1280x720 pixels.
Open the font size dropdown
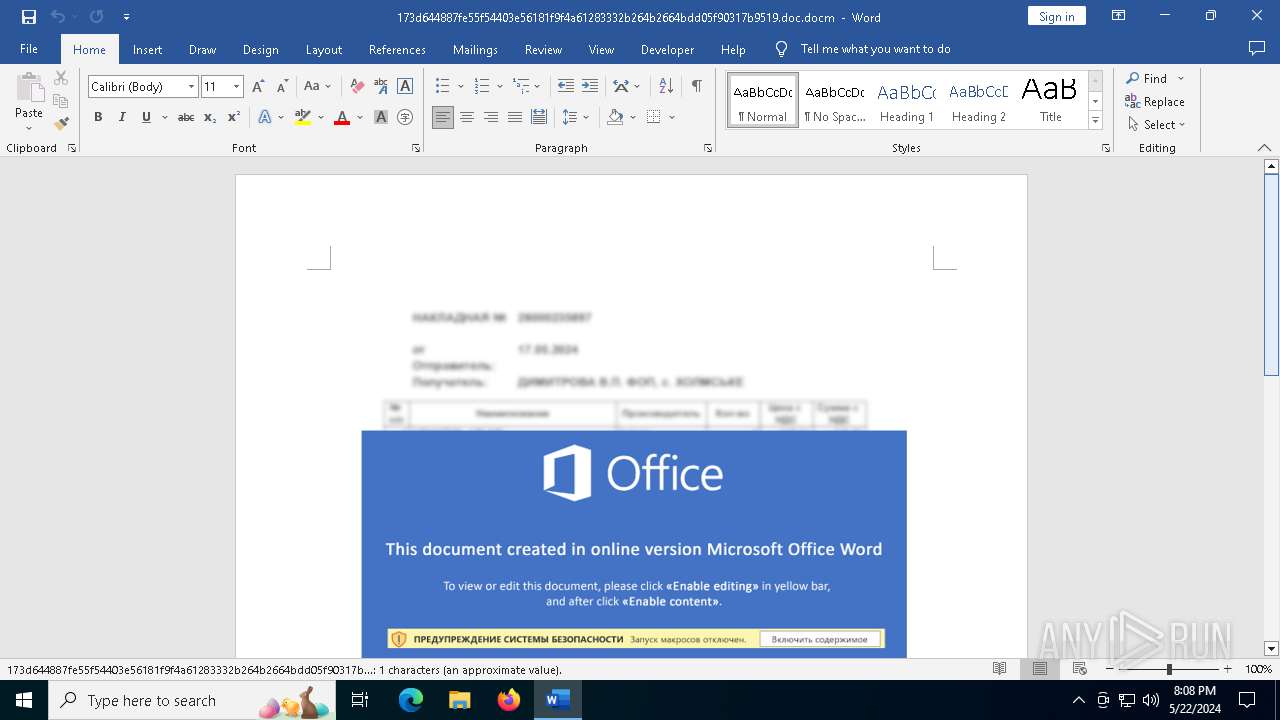pos(236,87)
